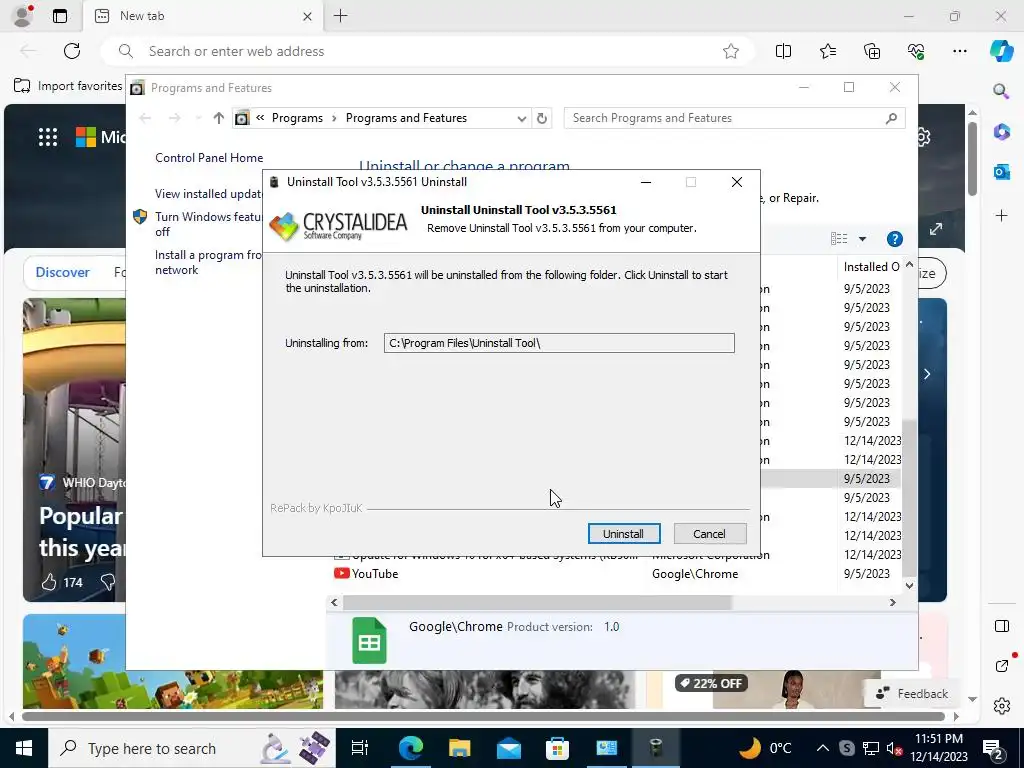
Task: Open the Windows Start menu
Action: (24, 748)
